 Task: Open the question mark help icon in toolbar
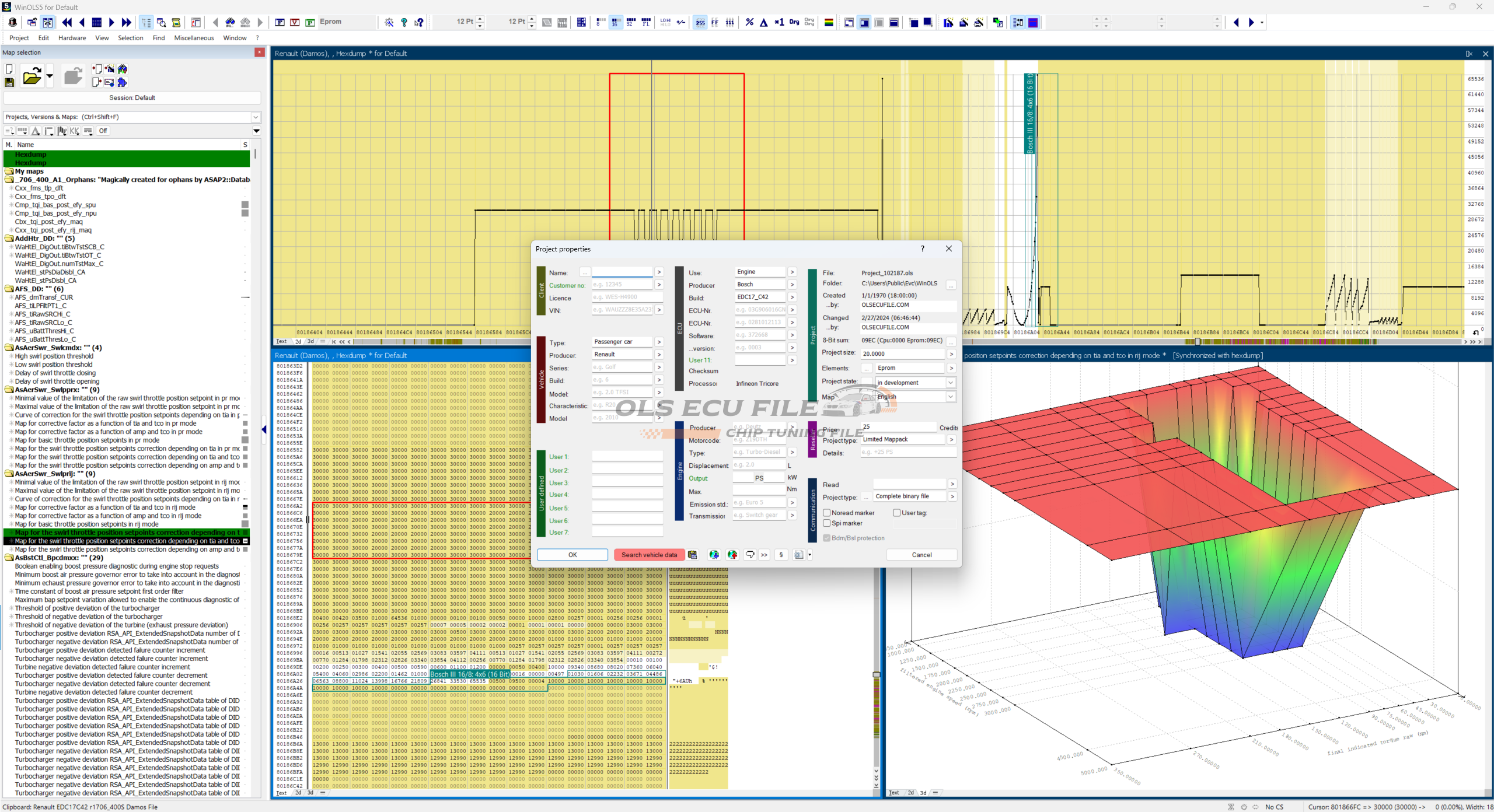click(404, 22)
